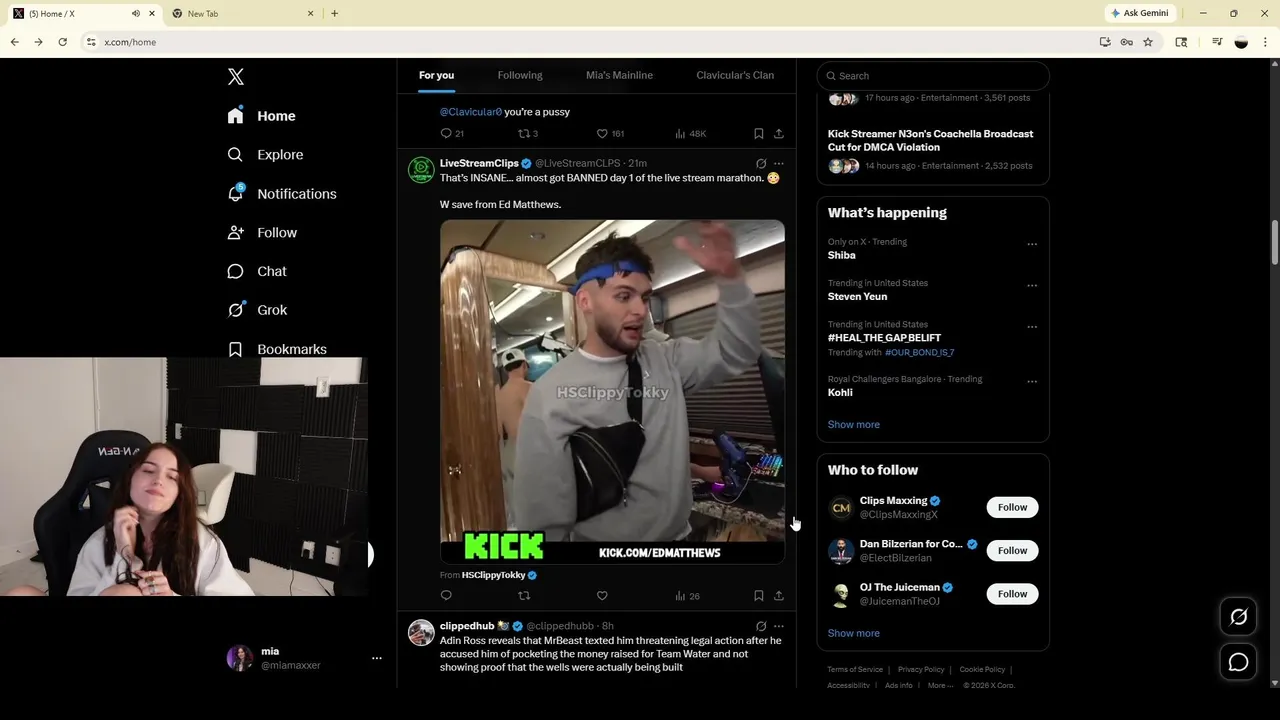Open Kohli trend more options
Screen dimensions: 1280x720
pyautogui.click(x=1032, y=381)
